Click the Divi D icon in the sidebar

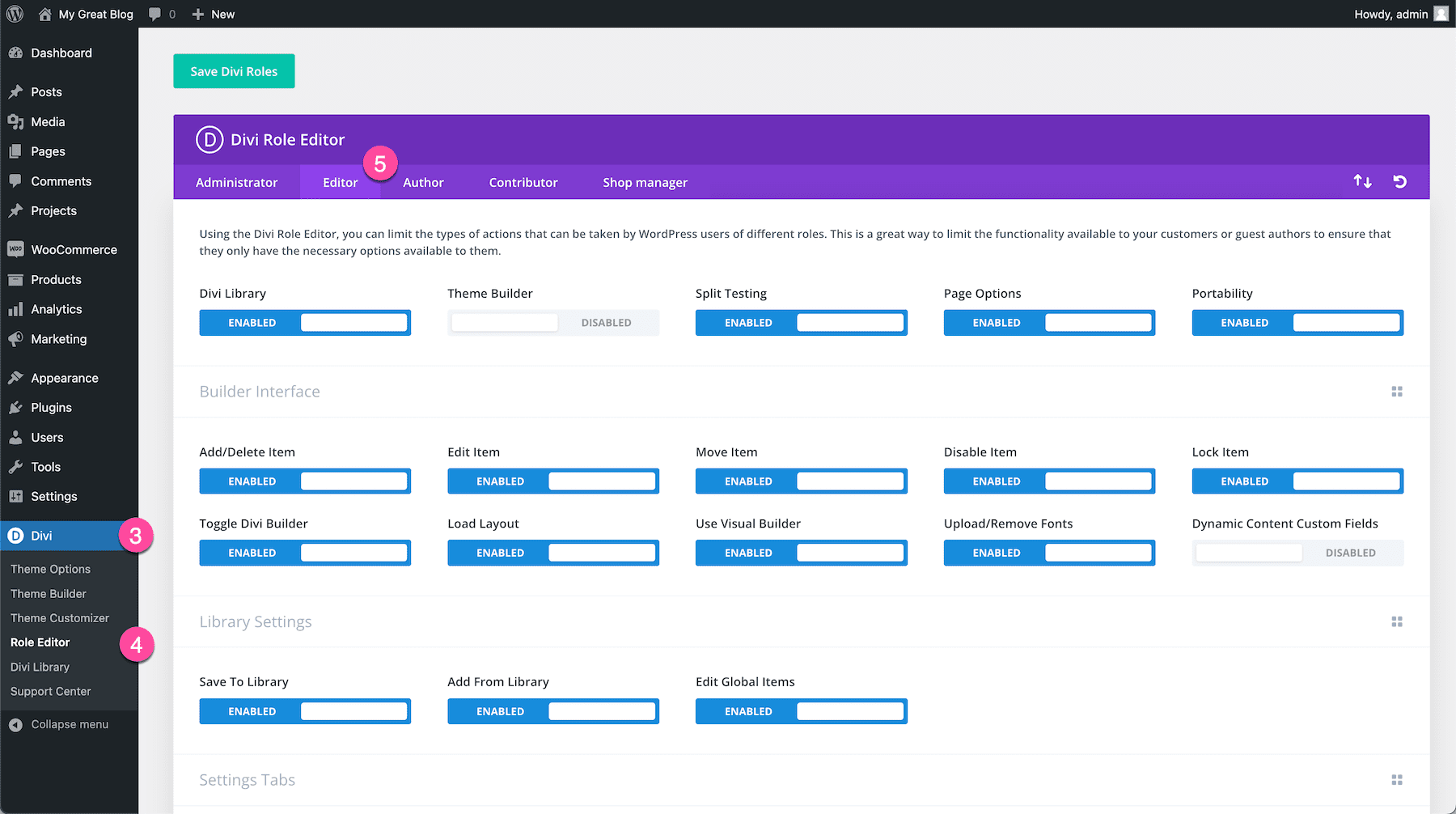(x=15, y=535)
